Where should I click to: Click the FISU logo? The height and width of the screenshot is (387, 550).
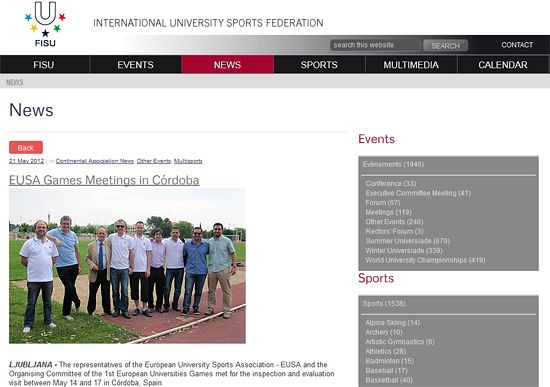[x=45, y=24]
